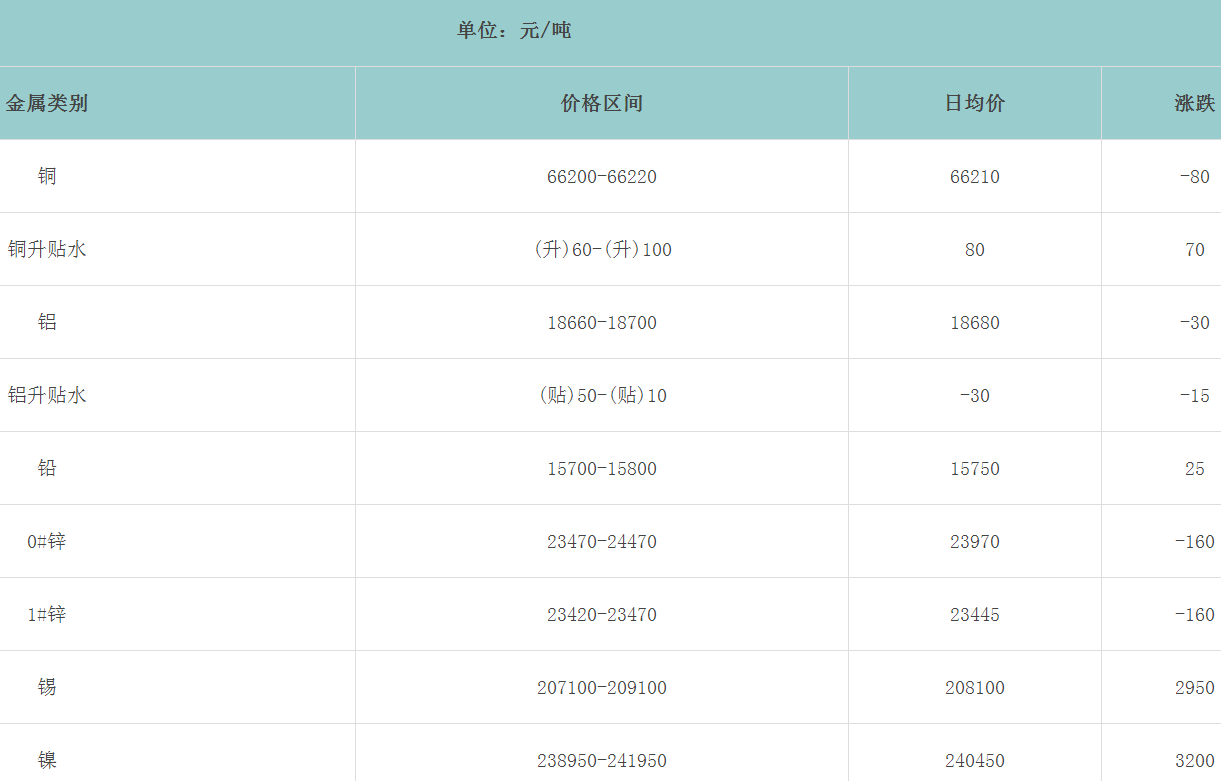
Task: Click the 涨跌 column header
Action: 1194,103
